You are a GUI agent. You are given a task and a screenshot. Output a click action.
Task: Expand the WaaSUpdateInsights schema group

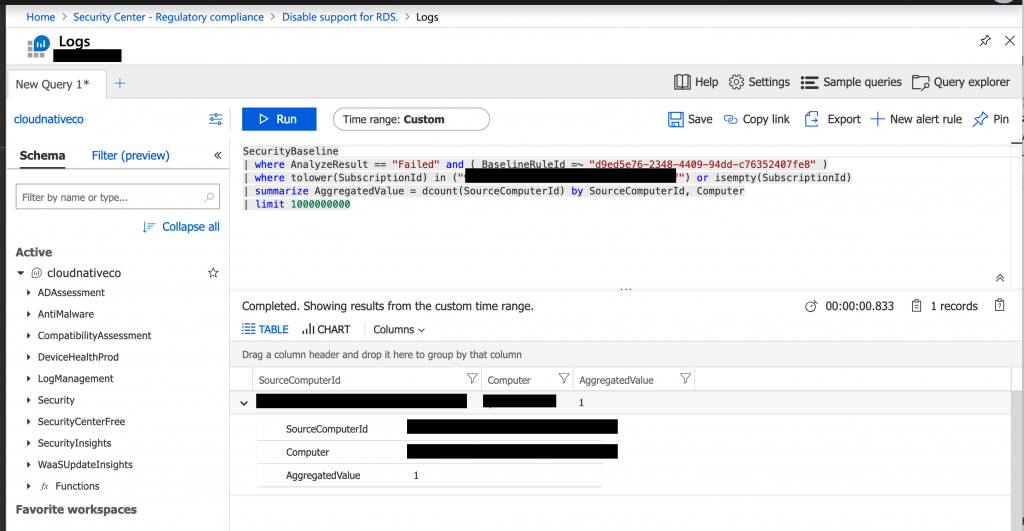(x=28, y=465)
